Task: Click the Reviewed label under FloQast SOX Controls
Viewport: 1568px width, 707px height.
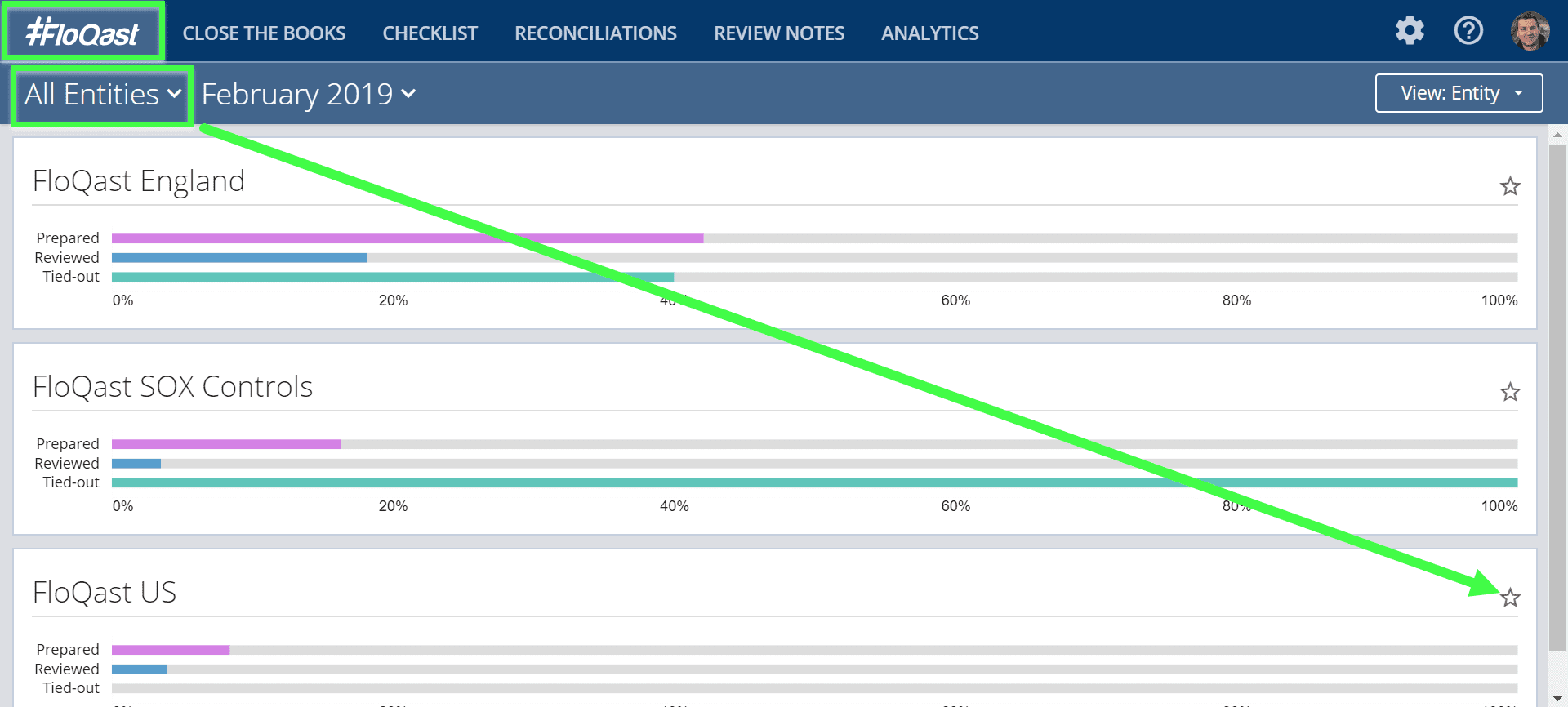Action: [67, 464]
